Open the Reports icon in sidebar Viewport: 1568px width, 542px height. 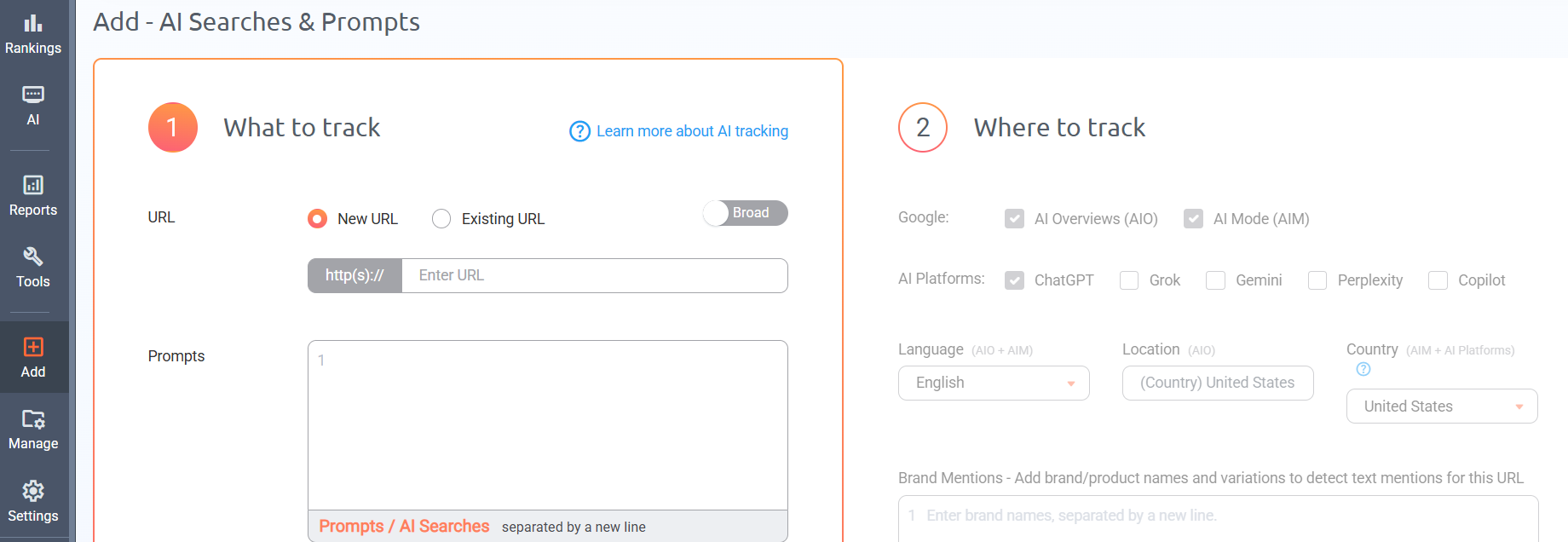pyautogui.click(x=33, y=185)
